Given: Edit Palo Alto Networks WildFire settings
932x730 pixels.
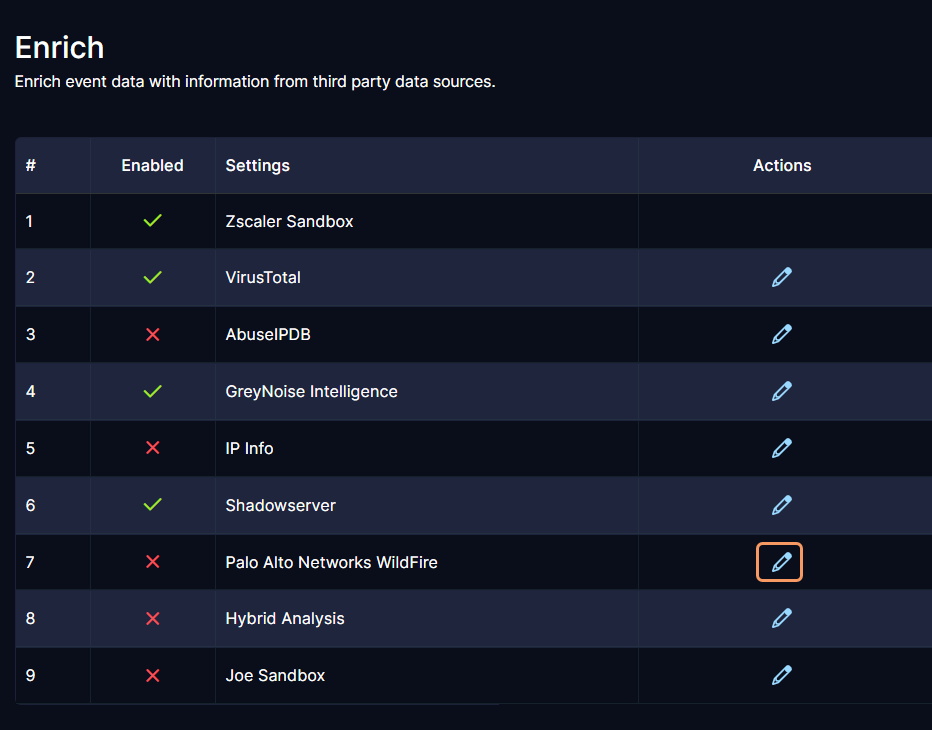Looking at the screenshot, I should pyautogui.click(x=780, y=562).
